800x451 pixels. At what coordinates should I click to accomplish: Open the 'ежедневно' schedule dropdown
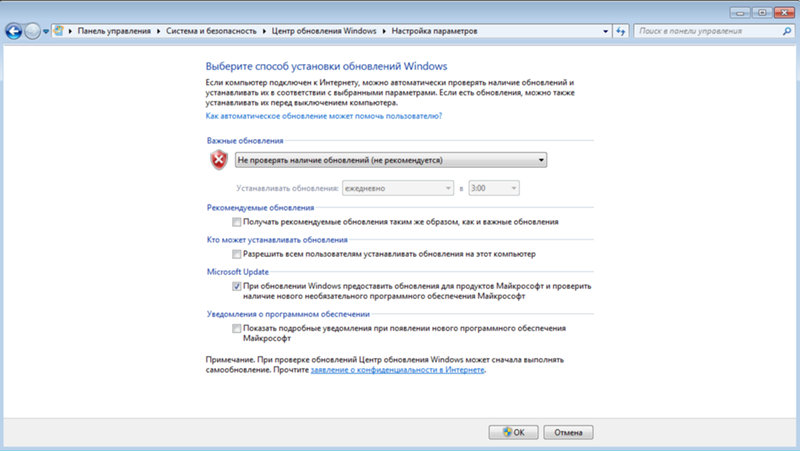(397, 187)
